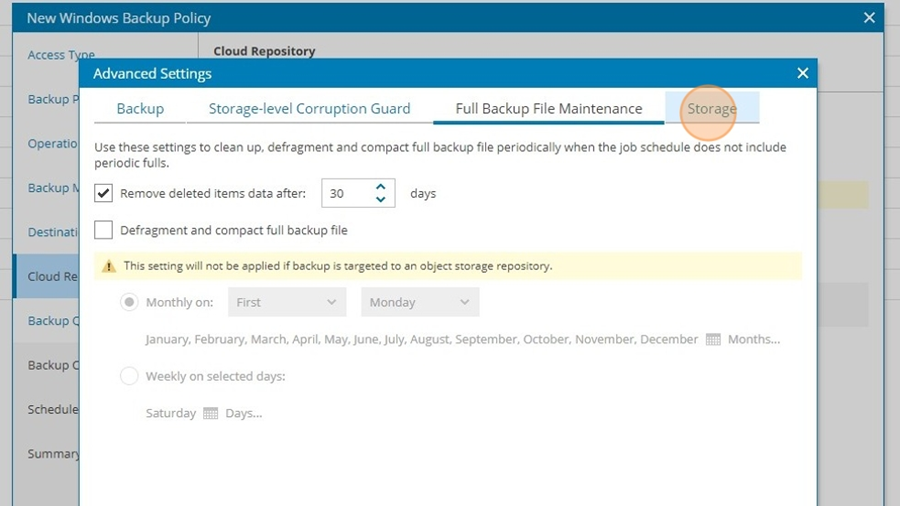This screenshot has width=900, height=506.
Task: Open the First week dropdown
Action: tap(287, 302)
